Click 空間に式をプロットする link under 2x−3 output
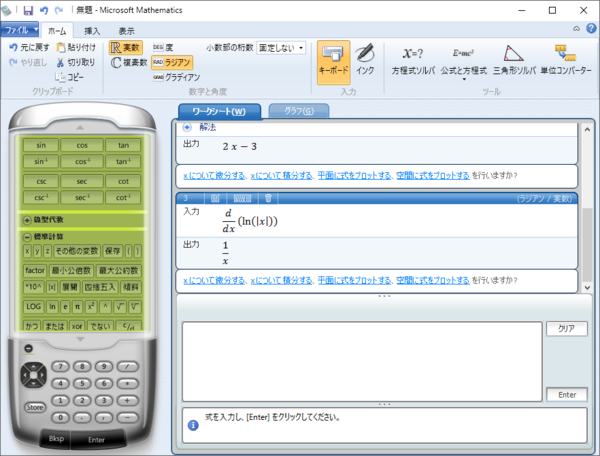 pos(433,176)
